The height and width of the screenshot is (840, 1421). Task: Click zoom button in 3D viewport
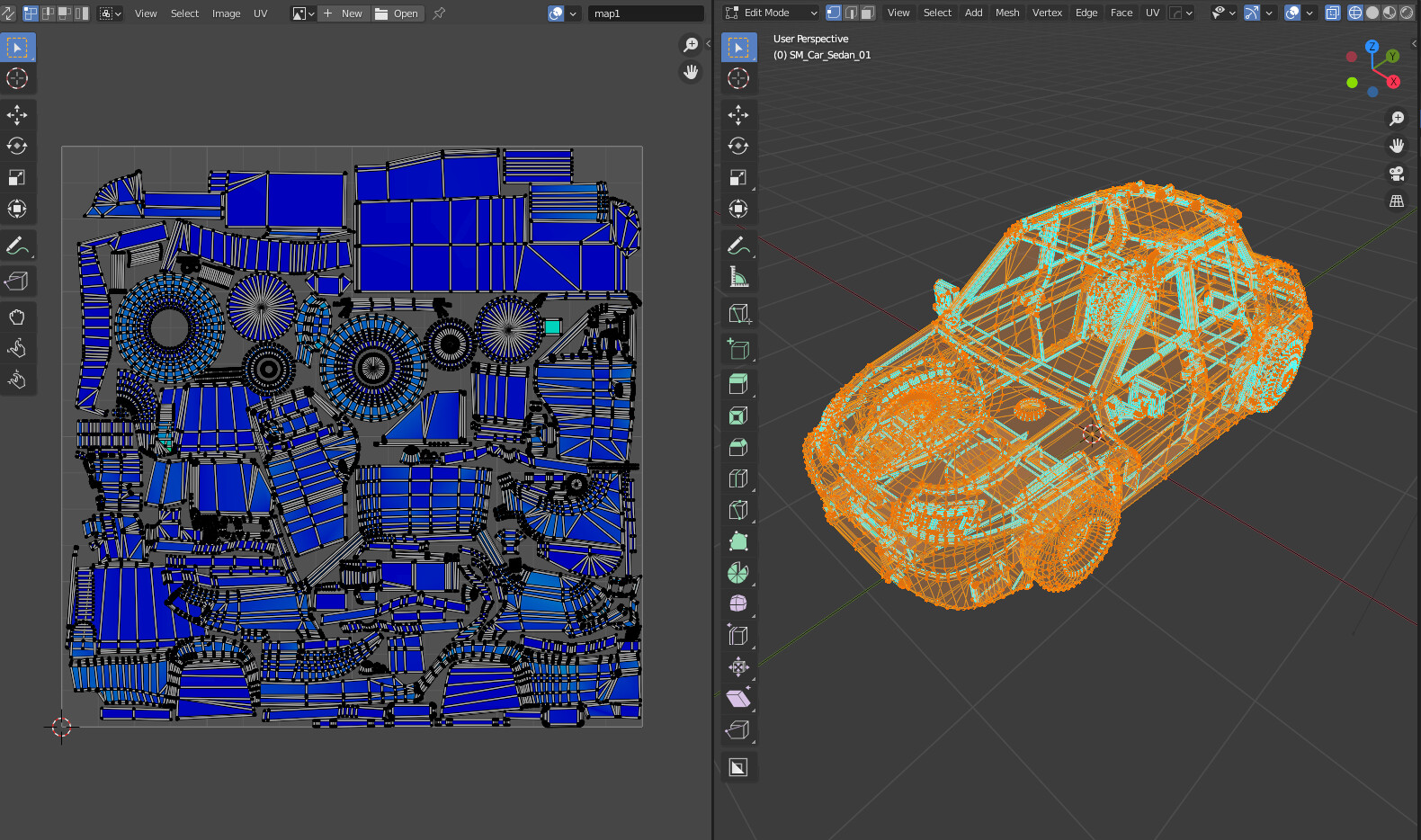coord(1397,119)
